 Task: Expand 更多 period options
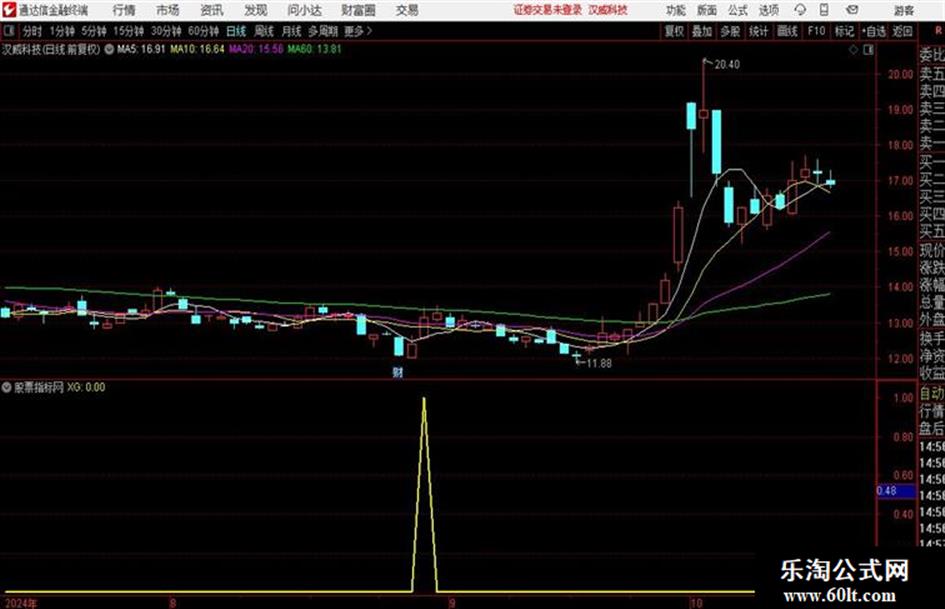tap(358, 31)
